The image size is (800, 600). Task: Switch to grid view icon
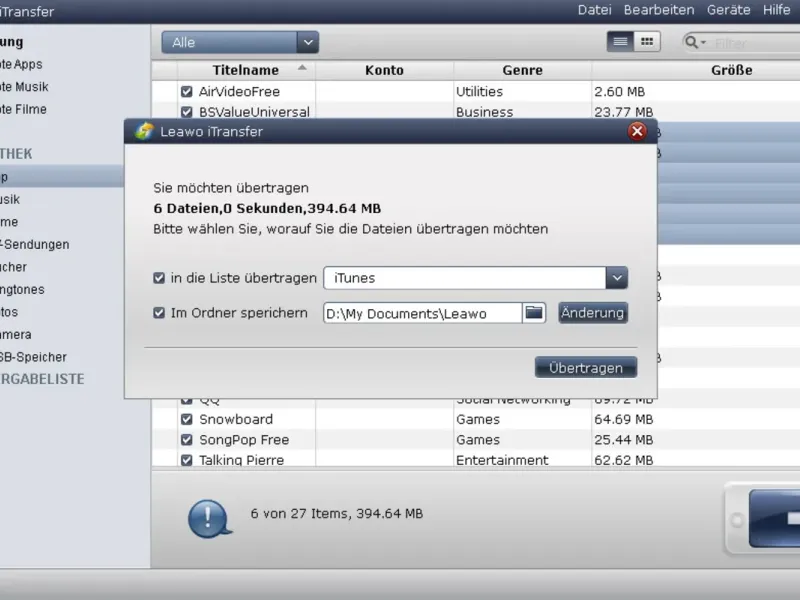(x=647, y=42)
